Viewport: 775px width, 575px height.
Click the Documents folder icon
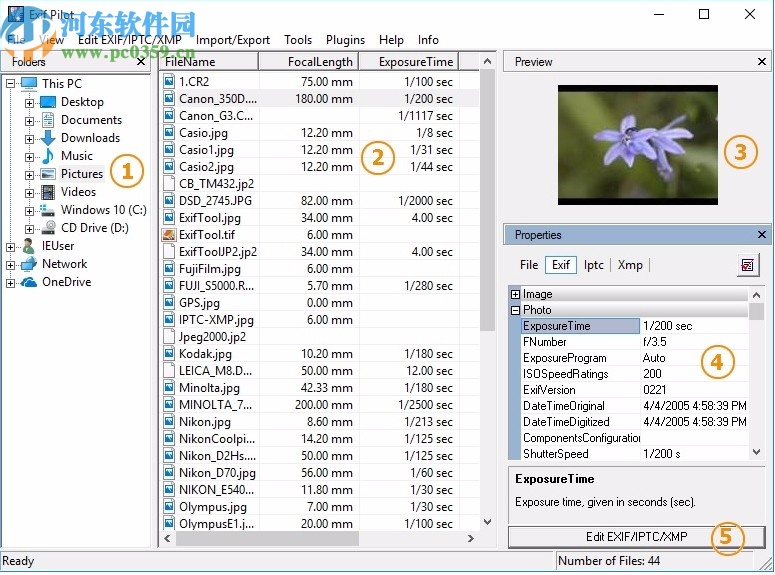pos(48,120)
